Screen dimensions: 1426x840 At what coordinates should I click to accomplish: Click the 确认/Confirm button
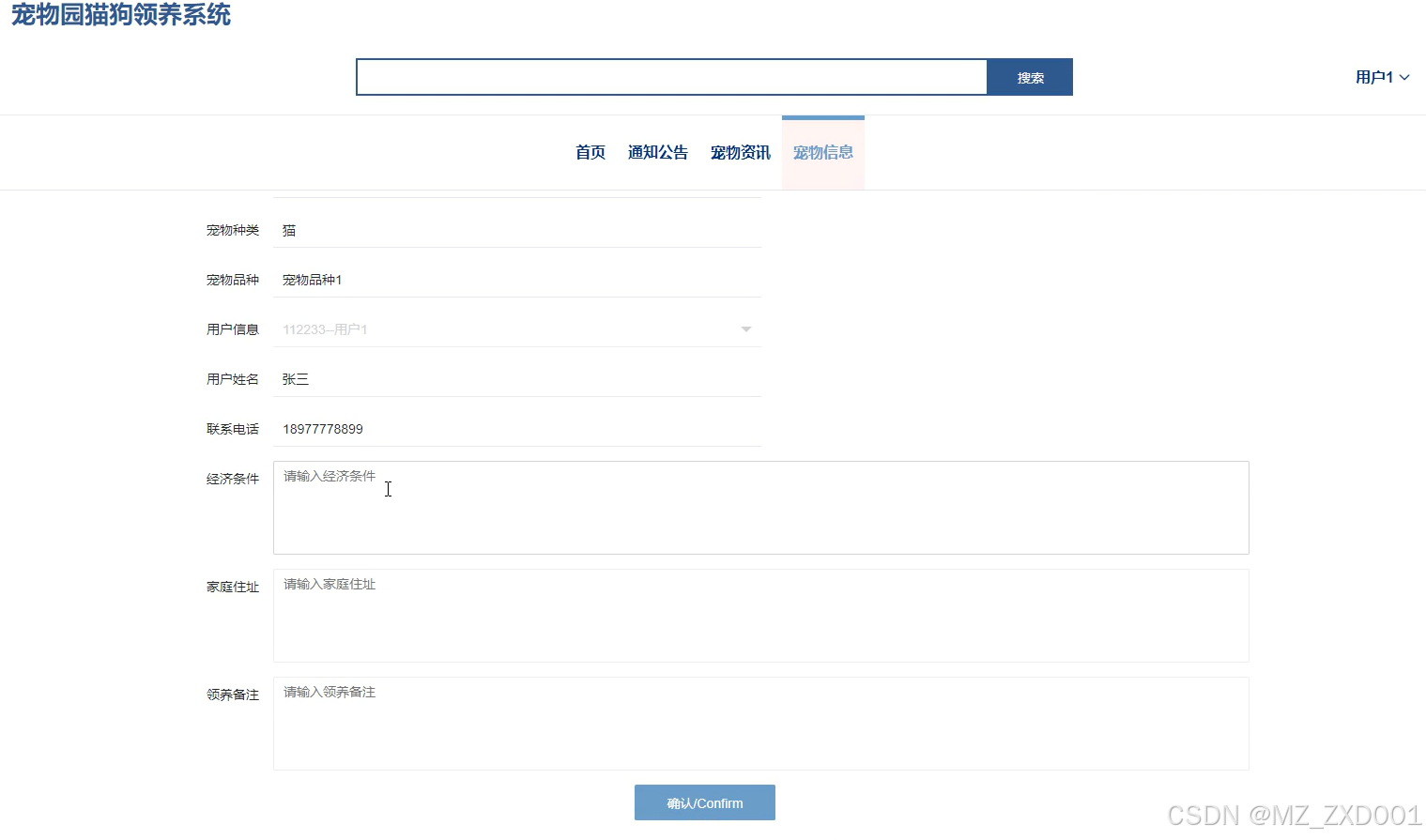pos(705,802)
